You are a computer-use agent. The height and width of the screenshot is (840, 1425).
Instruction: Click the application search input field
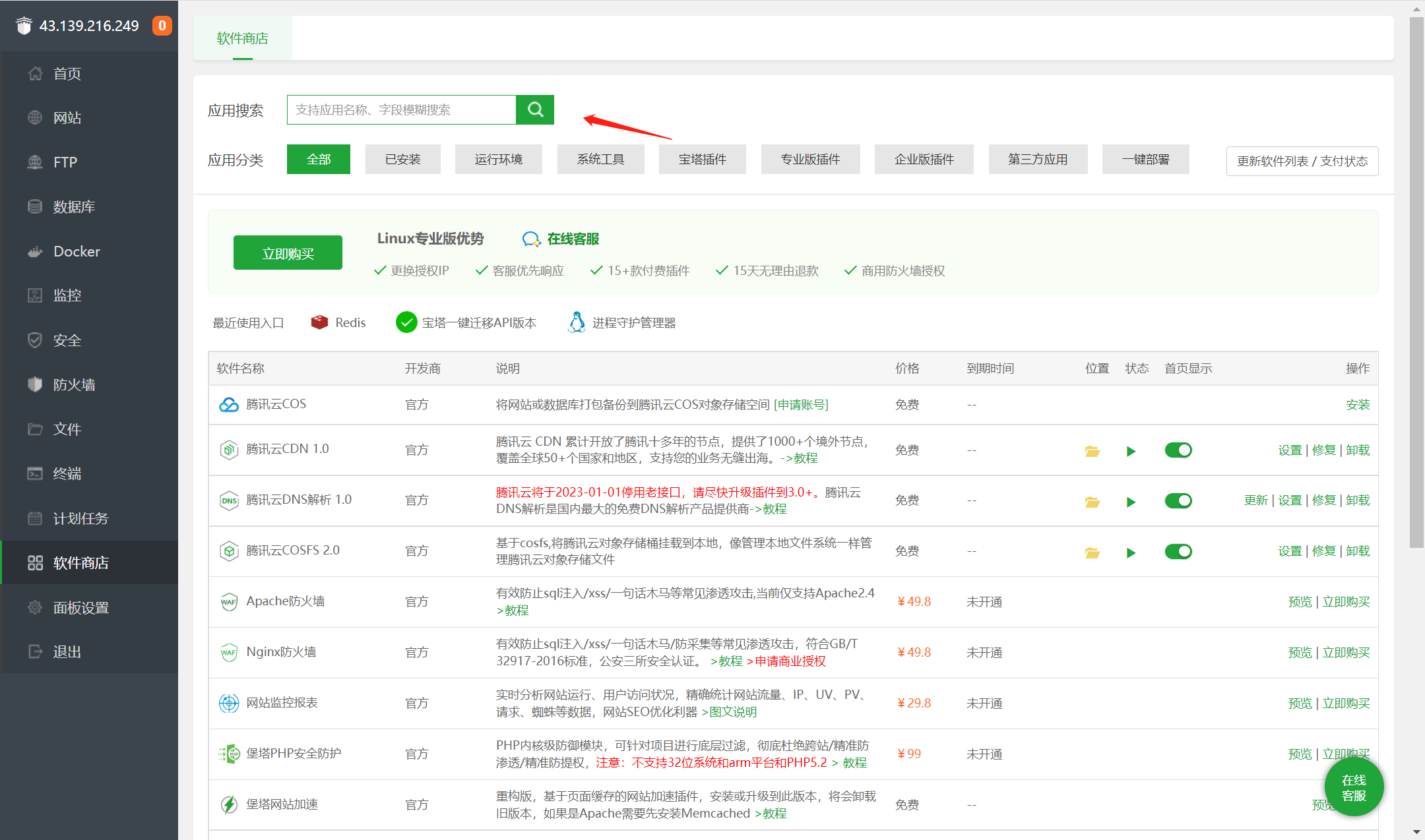point(401,109)
